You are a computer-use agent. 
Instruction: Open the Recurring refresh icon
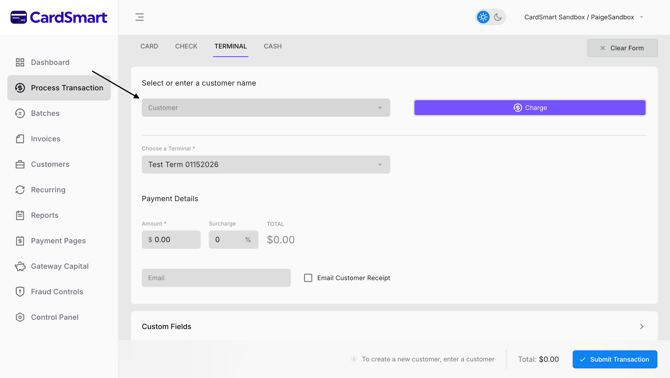[20, 190]
